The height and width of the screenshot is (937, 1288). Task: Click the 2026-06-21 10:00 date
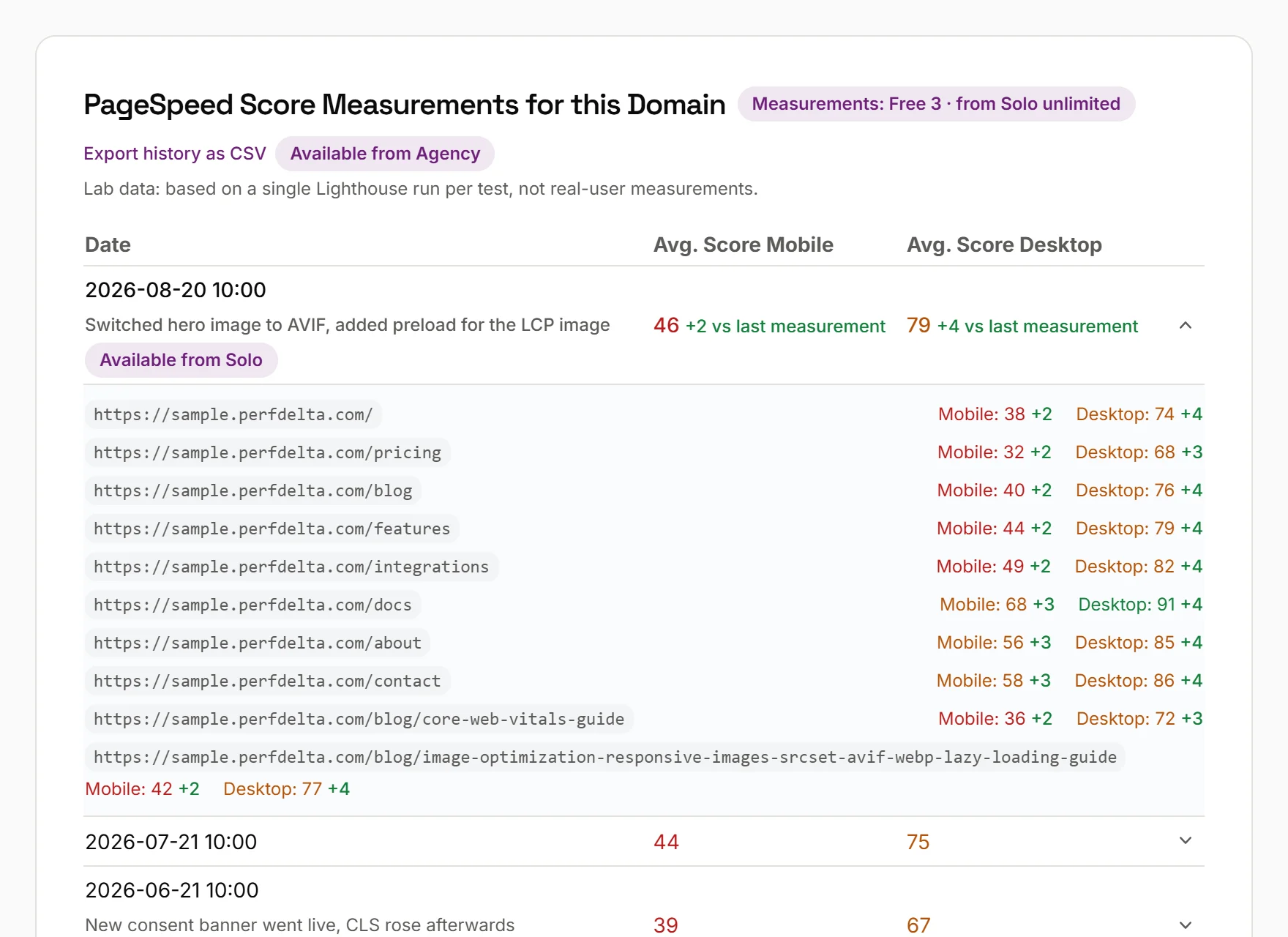pyautogui.click(x=172, y=890)
